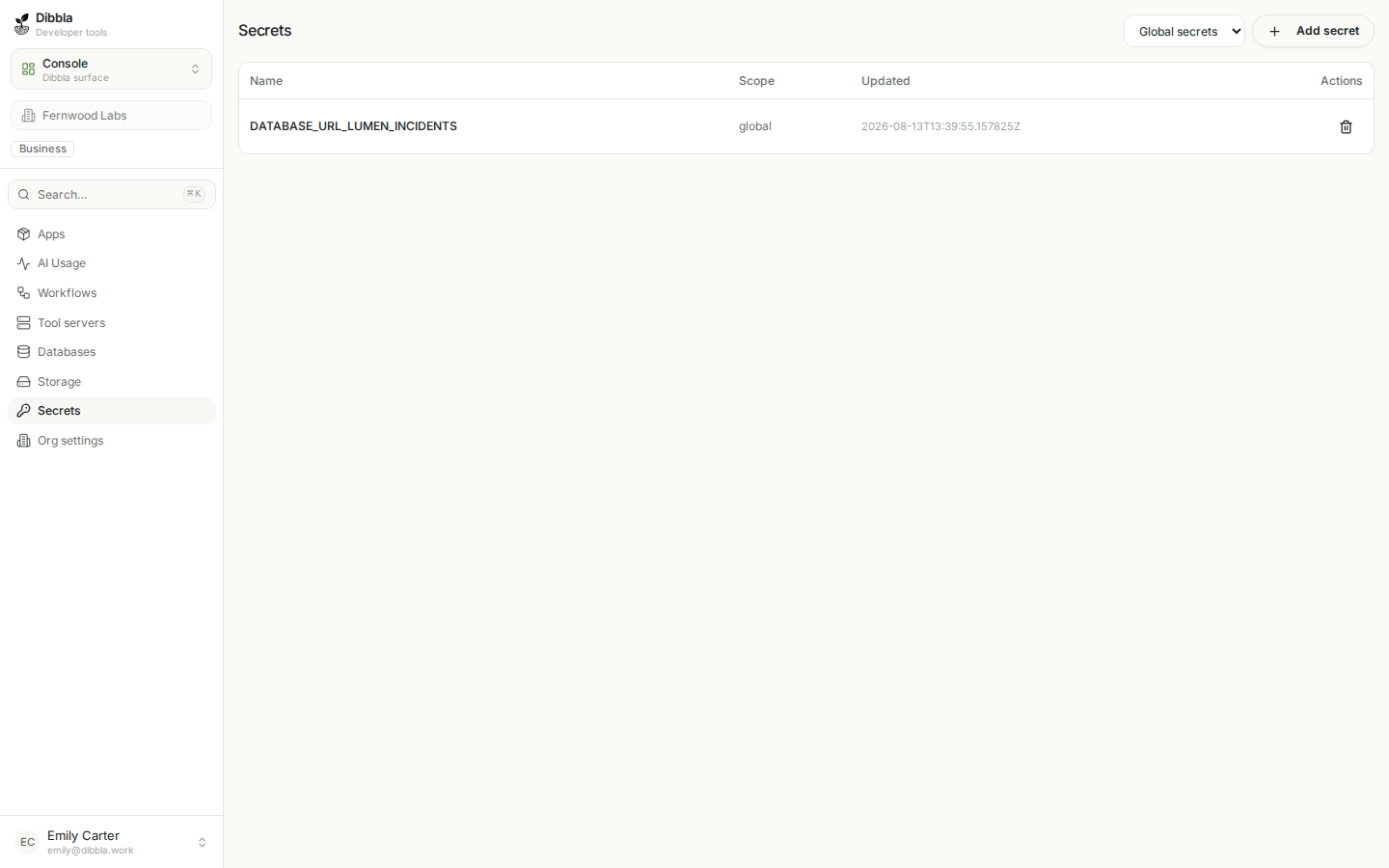Click the emily@dibbla.work email text
1389x868 pixels.
[91, 851]
